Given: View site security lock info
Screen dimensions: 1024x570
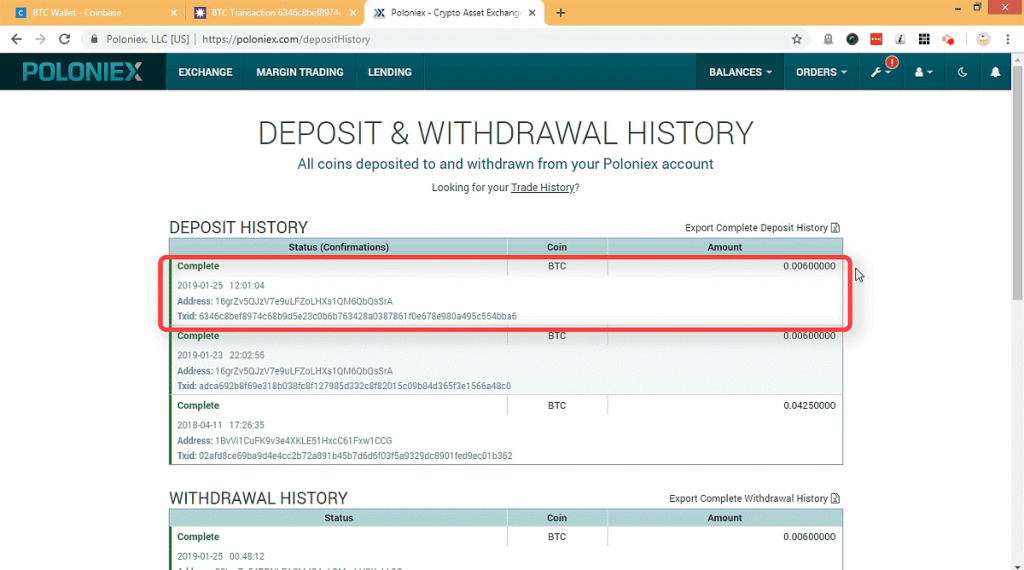Looking at the screenshot, I should tap(94, 39).
